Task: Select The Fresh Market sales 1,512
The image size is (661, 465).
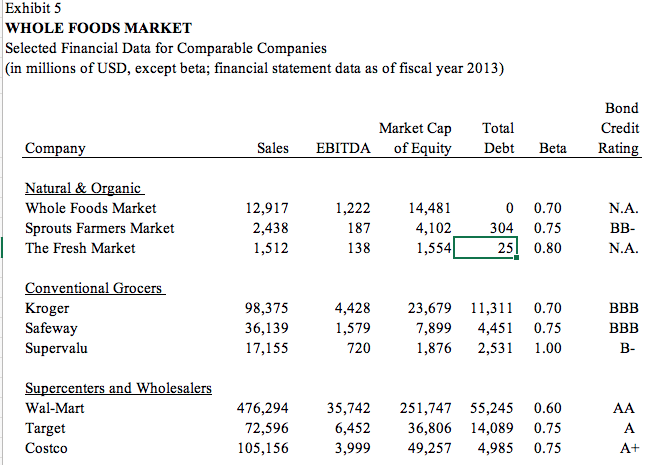Action: [271, 248]
